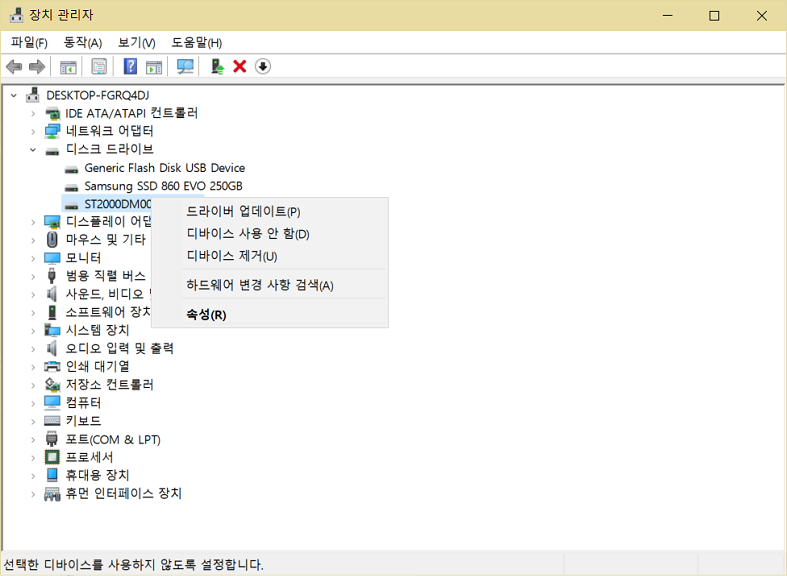
Task: Open the 도움말(H) menu
Action: 197,42
